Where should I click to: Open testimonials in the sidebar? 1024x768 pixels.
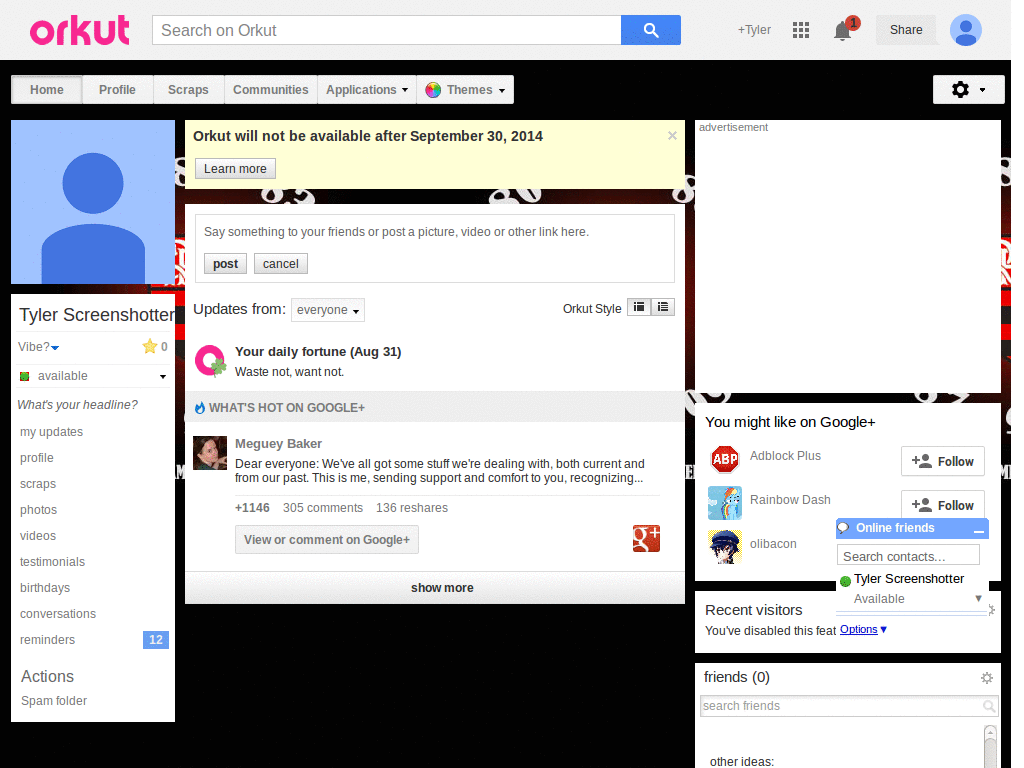pos(52,562)
